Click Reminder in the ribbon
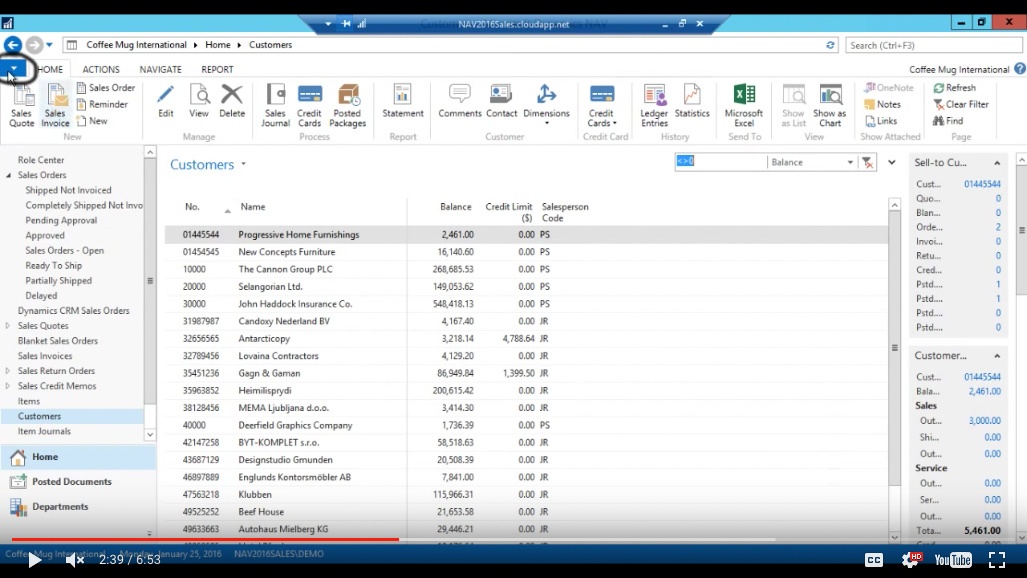 click(x=102, y=104)
